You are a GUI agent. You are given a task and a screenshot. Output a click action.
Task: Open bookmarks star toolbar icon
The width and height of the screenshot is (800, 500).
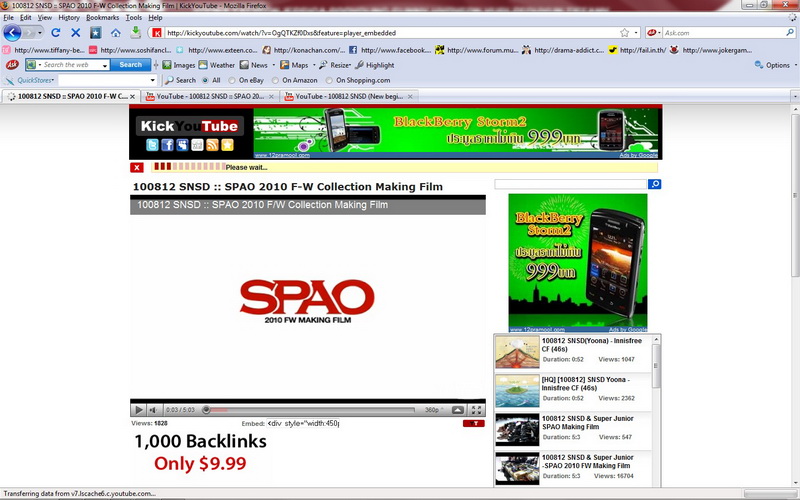tap(95, 33)
